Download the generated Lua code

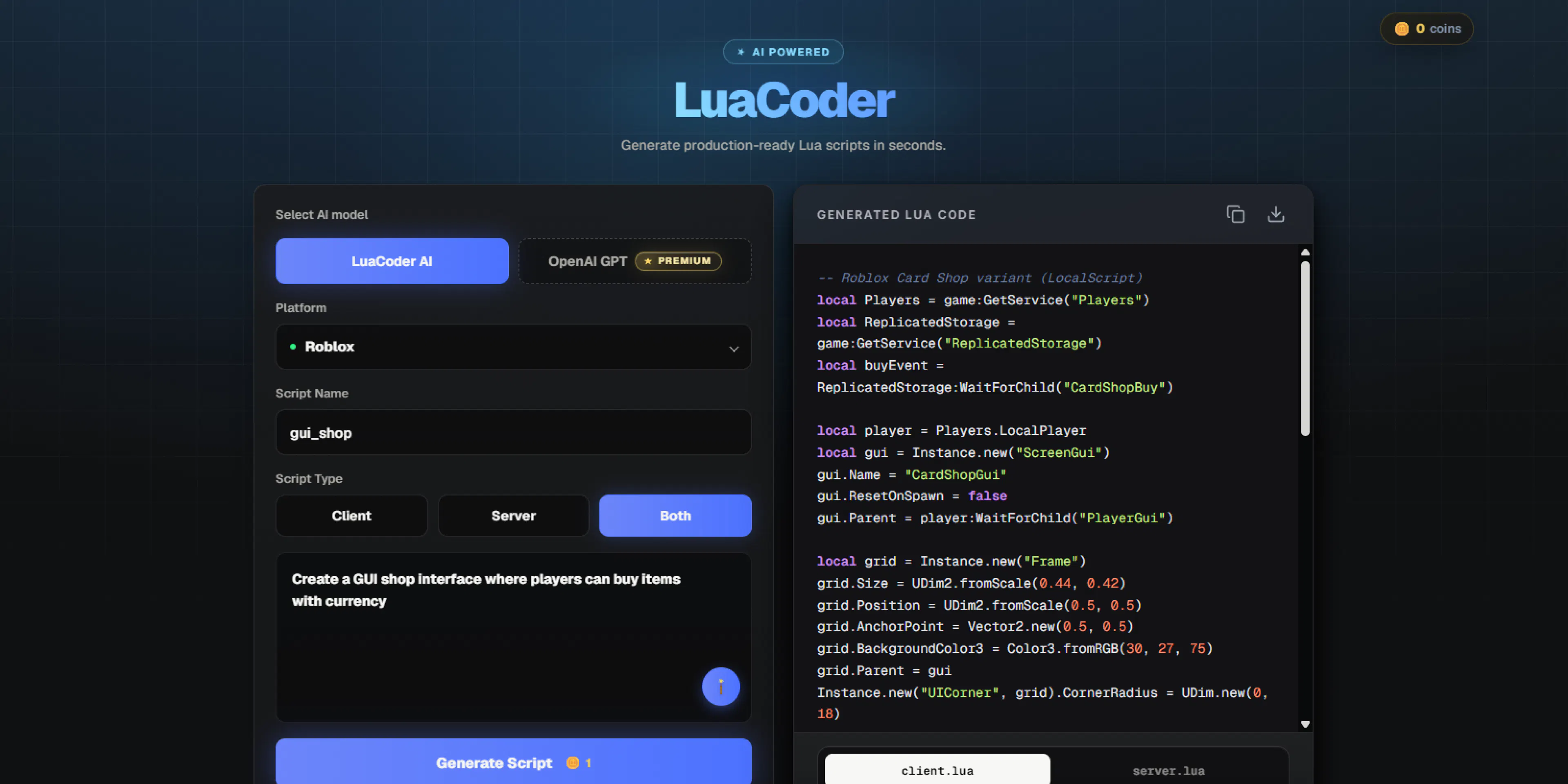point(1276,214)
